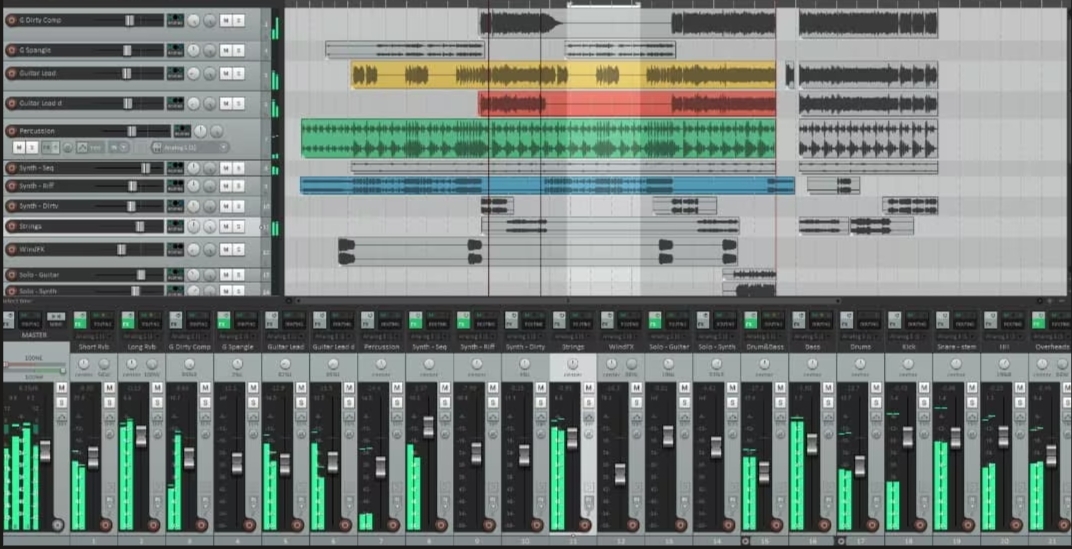Open input selector on Strings strip

coord(573,336)
